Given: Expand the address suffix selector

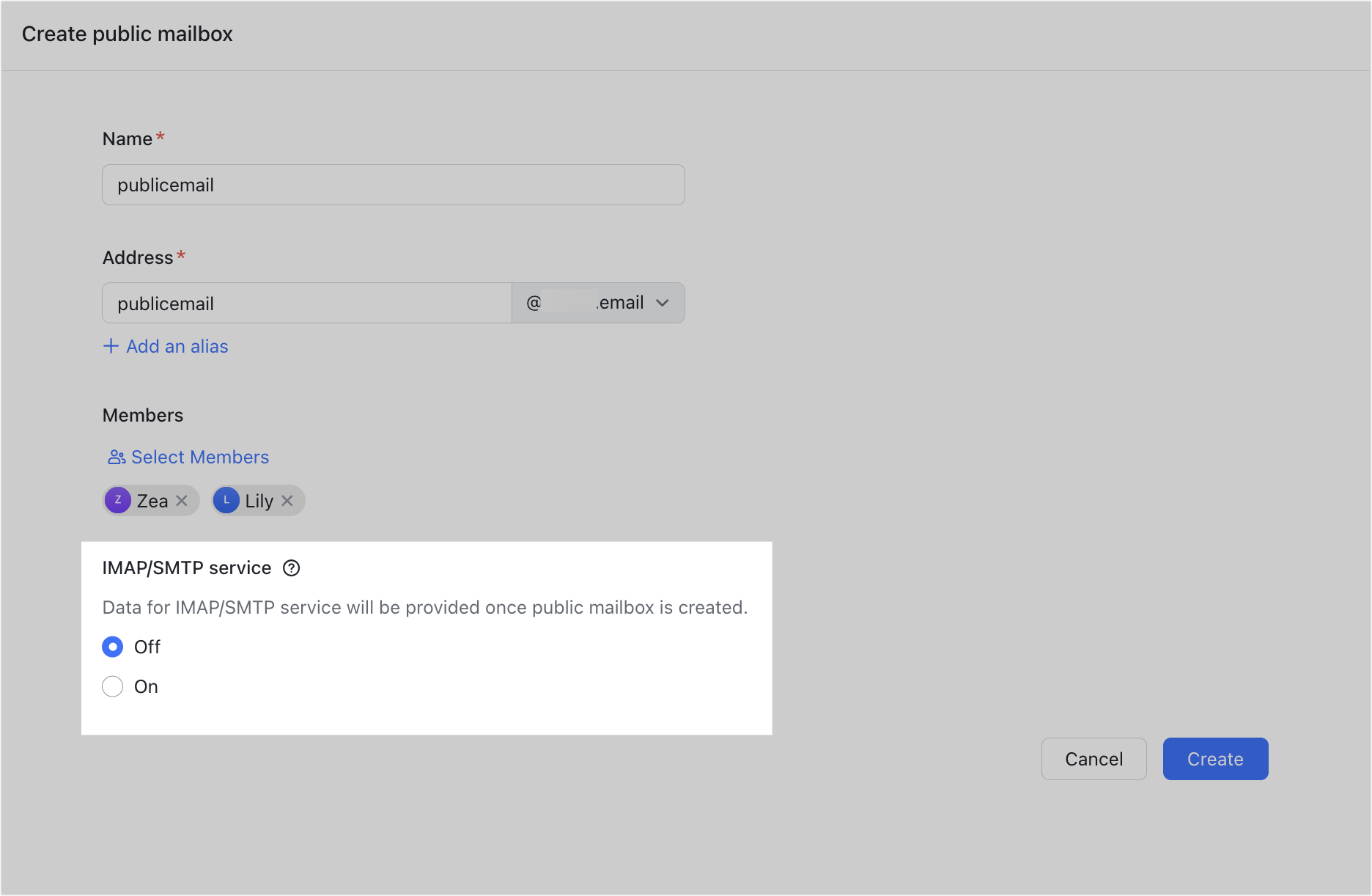Looking at the screenshot, I should point(597,302).
